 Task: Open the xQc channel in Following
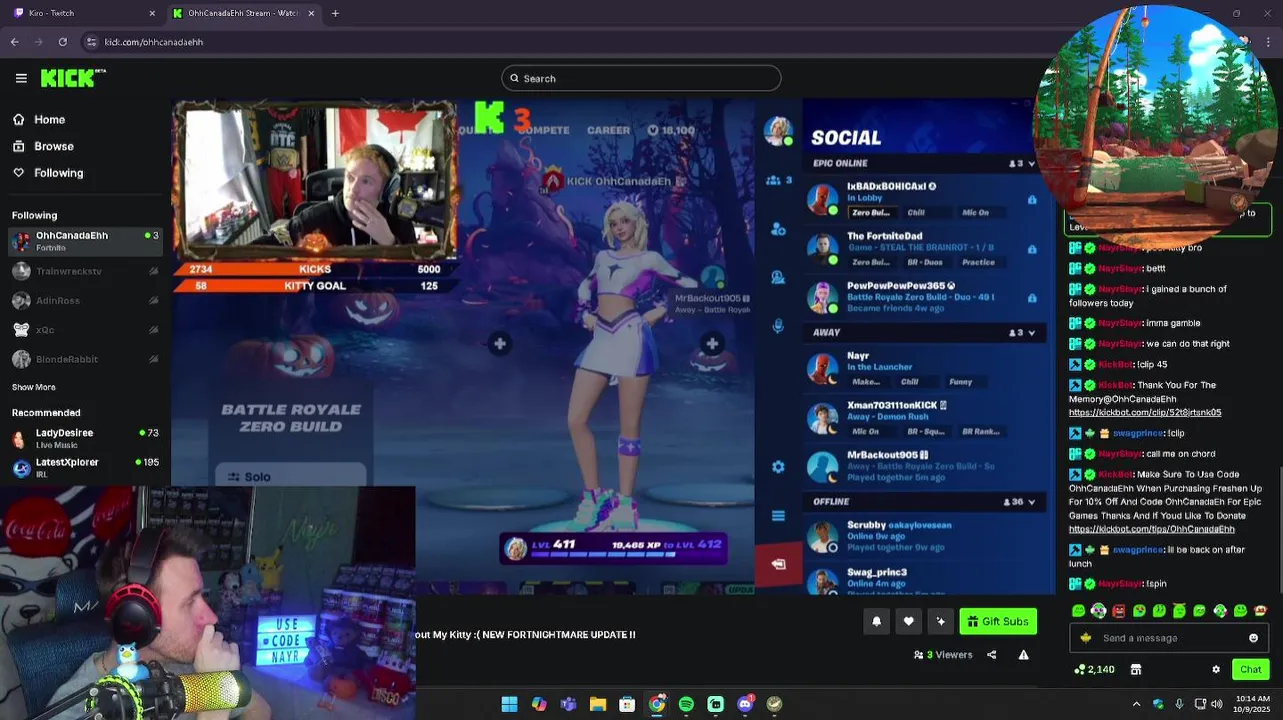click(84, 329)
